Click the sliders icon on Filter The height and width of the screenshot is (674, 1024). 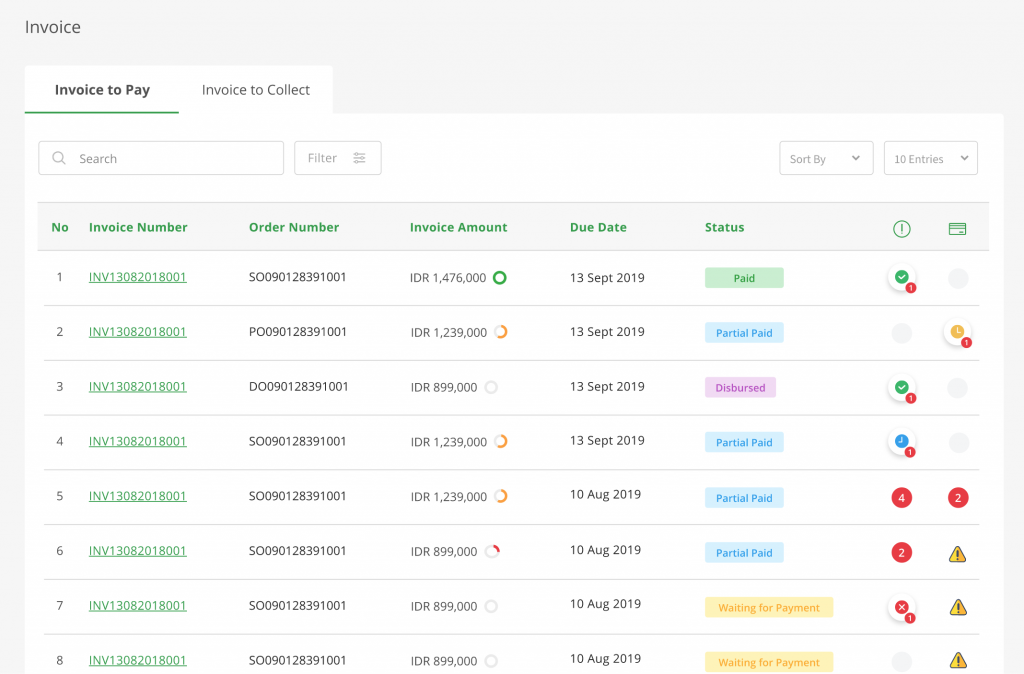(359, 158)
